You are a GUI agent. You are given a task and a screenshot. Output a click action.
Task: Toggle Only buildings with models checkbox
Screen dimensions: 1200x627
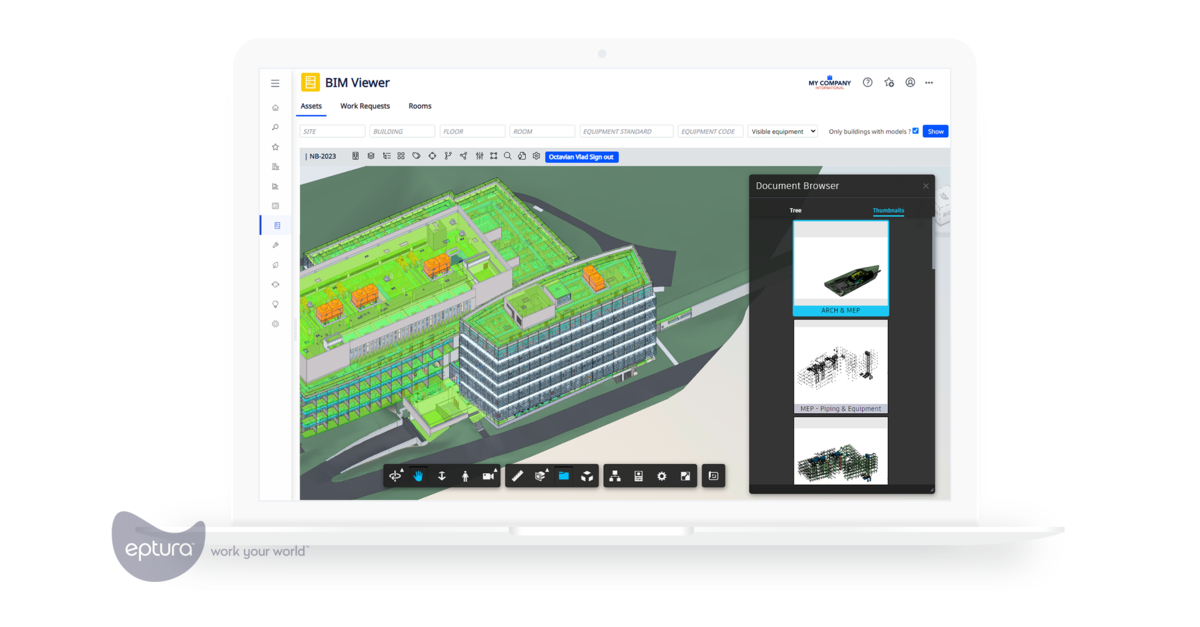point(916,131)
